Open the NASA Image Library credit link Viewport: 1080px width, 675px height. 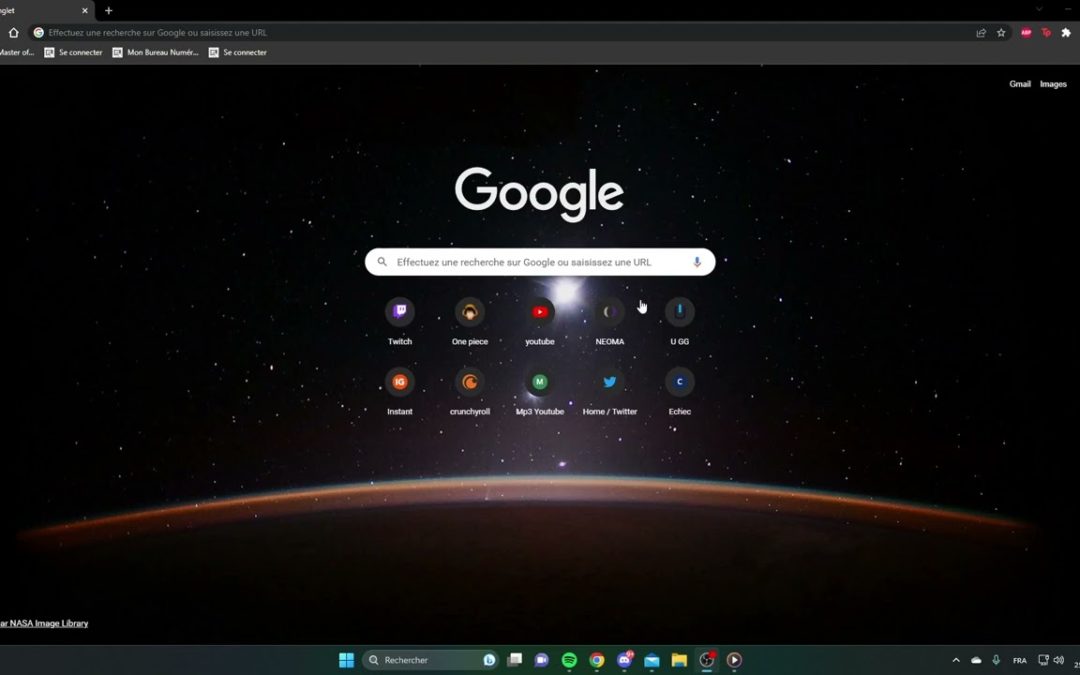[x=44, y=623]
